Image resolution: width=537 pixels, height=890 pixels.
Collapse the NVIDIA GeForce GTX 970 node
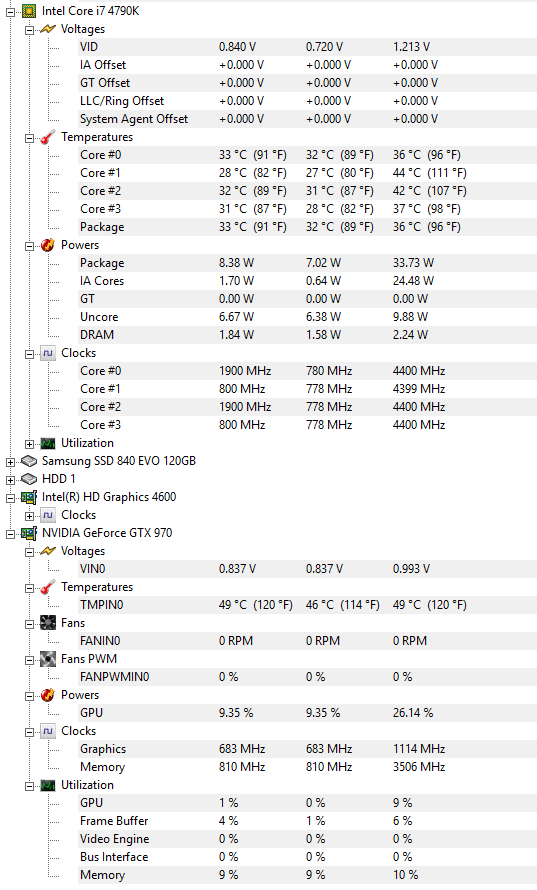pyautogui.click(x=10, y=534)
